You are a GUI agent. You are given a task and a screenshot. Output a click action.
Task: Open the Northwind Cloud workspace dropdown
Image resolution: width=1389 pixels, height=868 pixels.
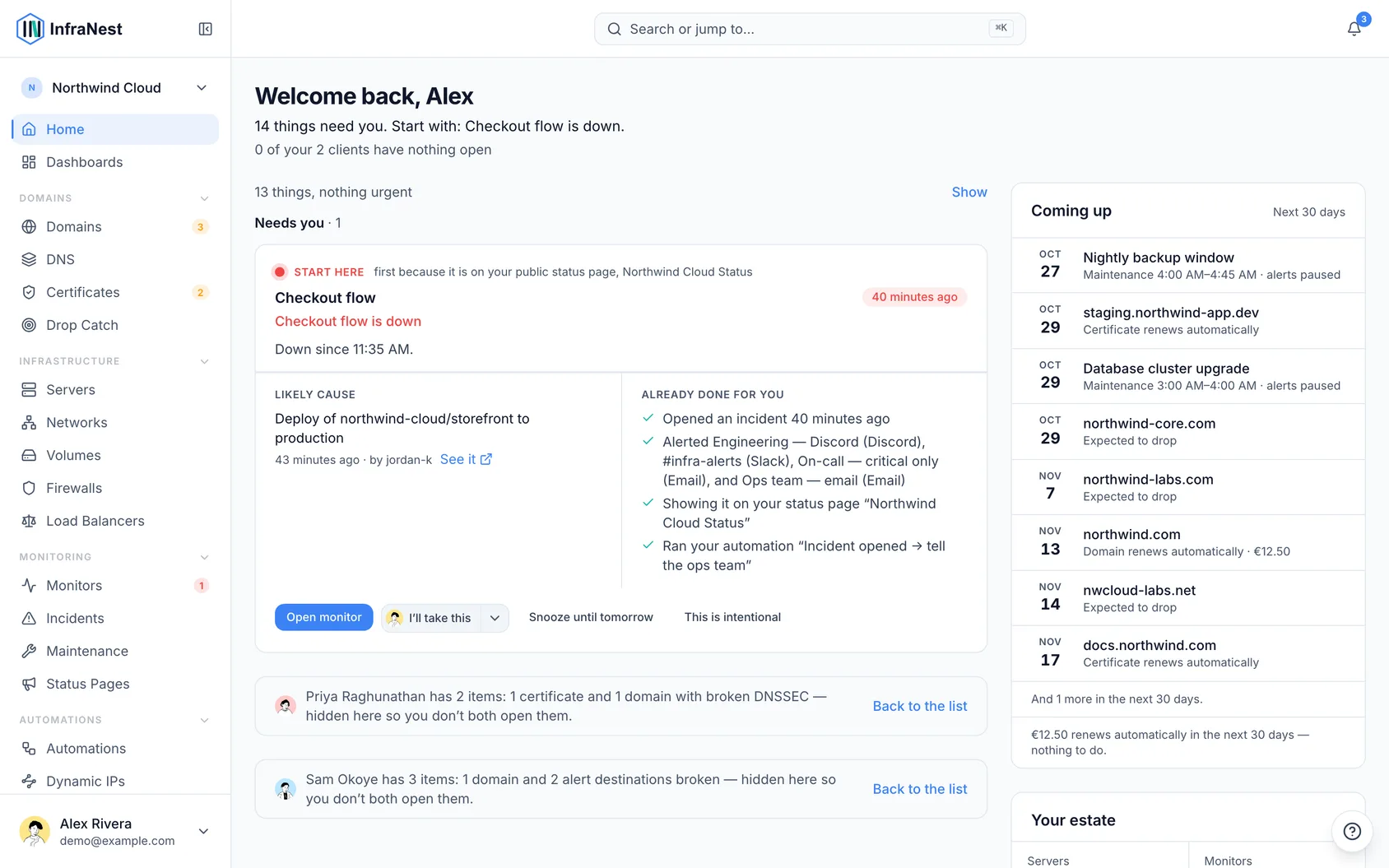[115, 88]
